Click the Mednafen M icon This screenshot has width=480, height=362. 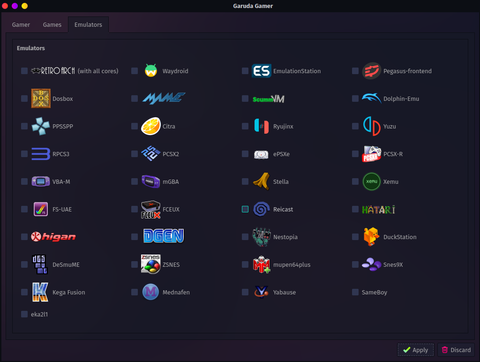151,292
